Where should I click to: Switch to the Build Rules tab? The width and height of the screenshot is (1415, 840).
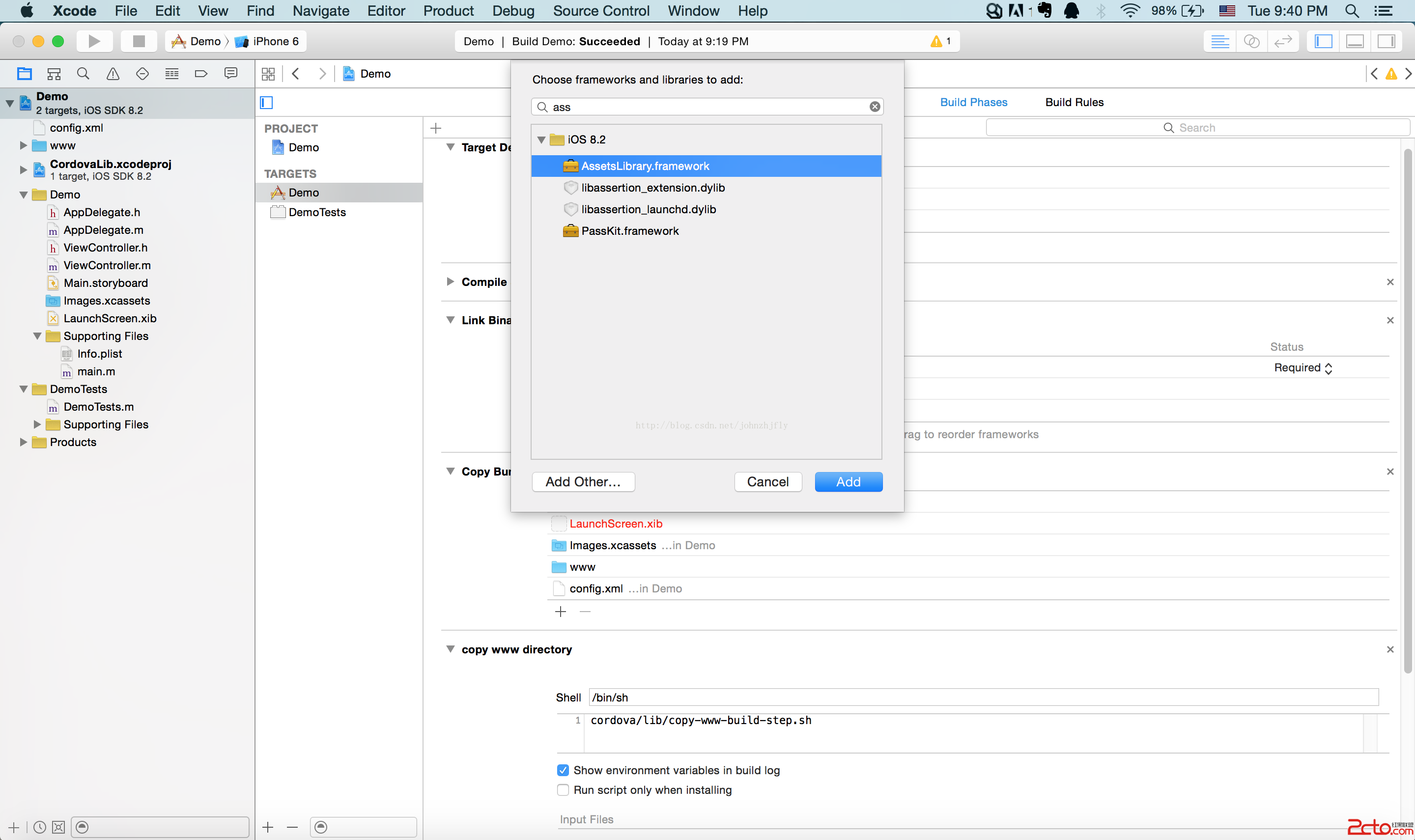point(1074,103)
